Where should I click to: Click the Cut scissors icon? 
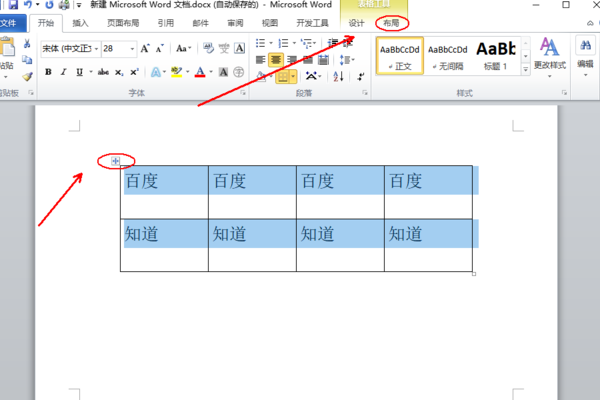click(x=27, y=44)
